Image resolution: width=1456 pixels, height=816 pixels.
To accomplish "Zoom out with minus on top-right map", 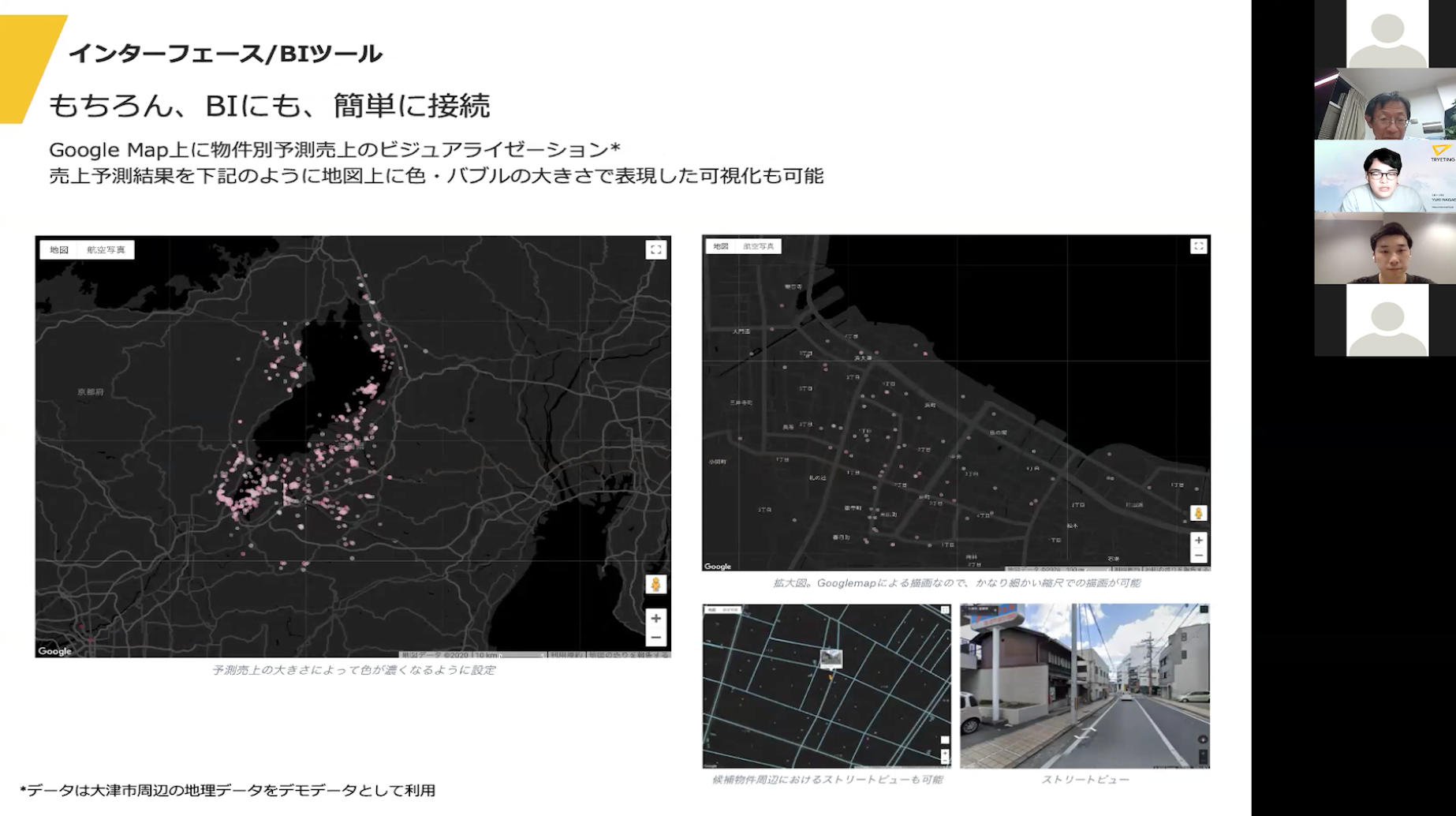I will point(1198,556).
